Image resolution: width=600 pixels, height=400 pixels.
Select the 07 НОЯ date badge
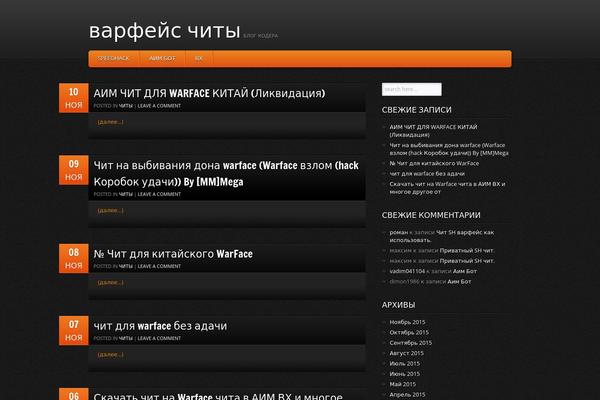tap(73, 330)
